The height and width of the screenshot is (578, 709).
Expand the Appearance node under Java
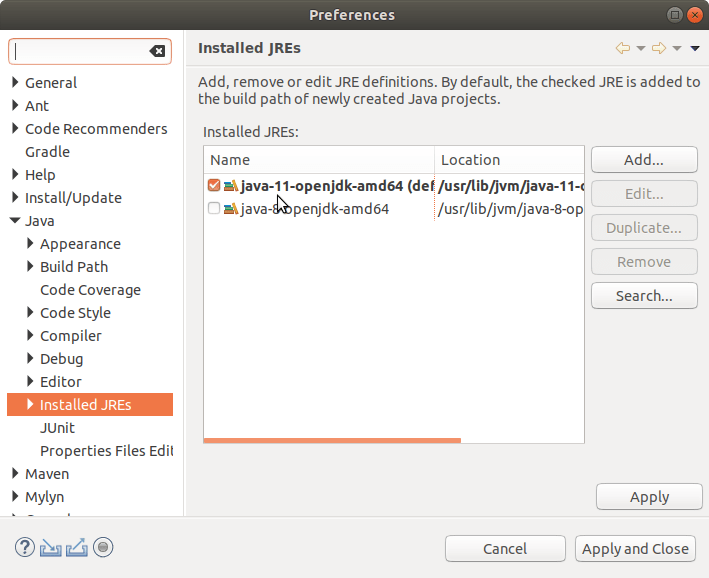[30, 243]
